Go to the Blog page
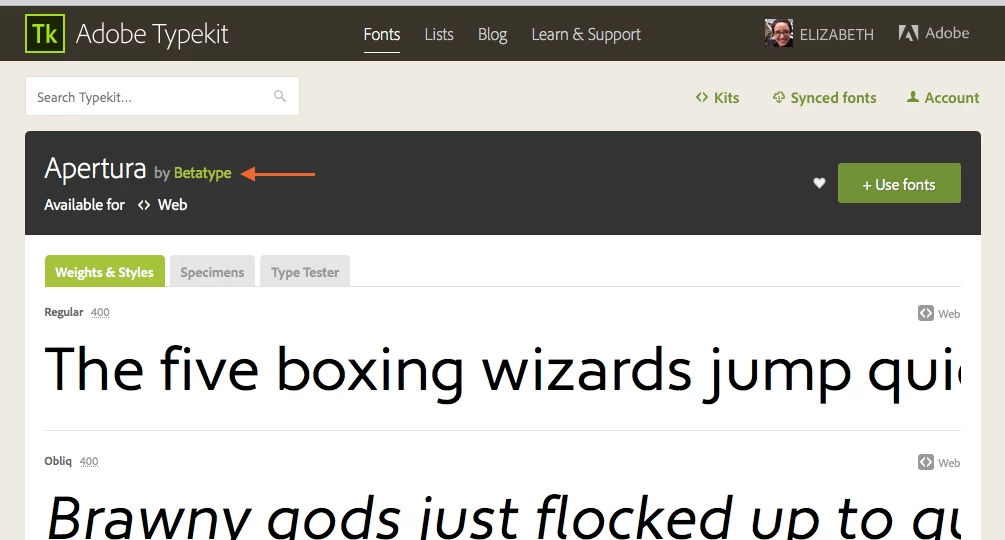The width and height of the screenshot is (1005, 540). [492, 34]
